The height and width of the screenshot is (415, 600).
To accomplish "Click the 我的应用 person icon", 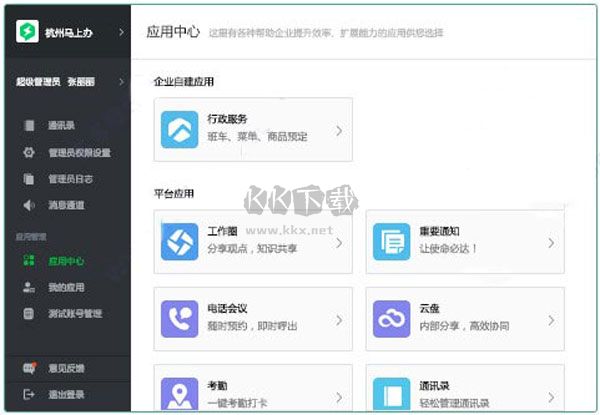I will coord(29,287).
